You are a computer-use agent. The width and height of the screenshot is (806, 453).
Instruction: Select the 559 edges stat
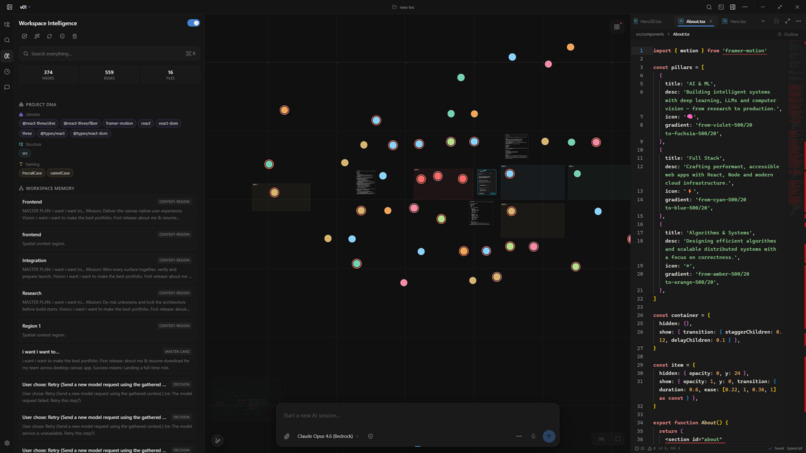point(109,75)
